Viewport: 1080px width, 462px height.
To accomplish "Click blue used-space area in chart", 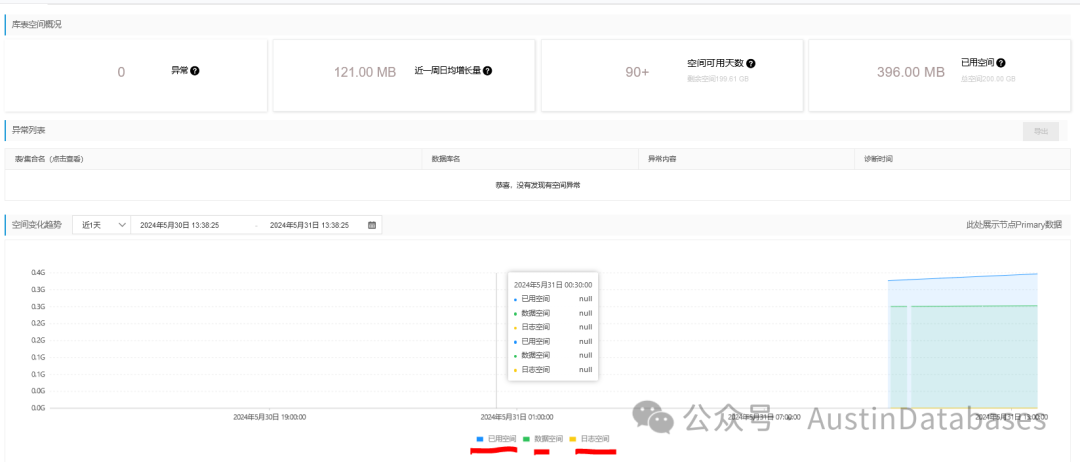I will click(964, 291).
